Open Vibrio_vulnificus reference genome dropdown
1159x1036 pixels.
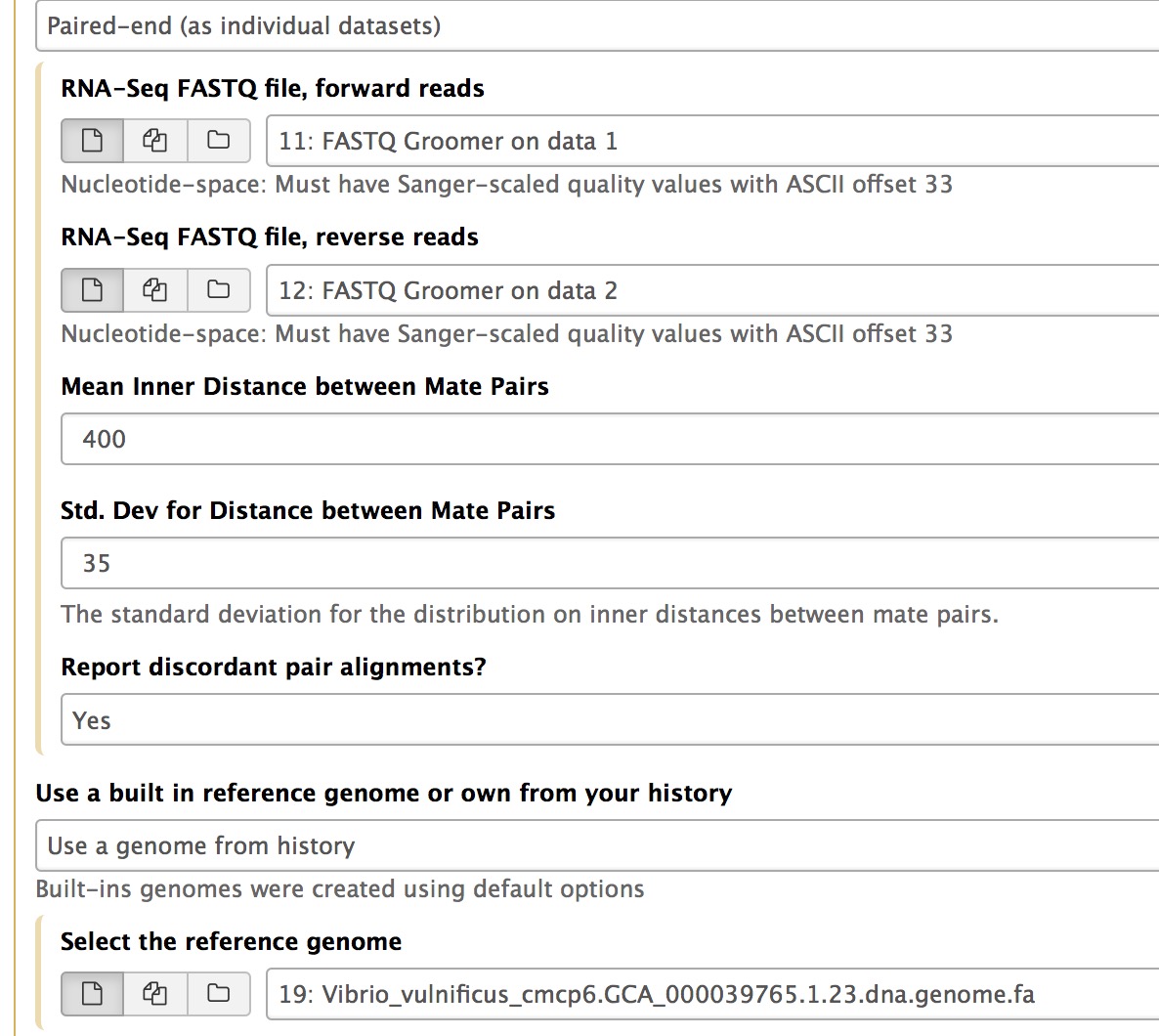711,995
